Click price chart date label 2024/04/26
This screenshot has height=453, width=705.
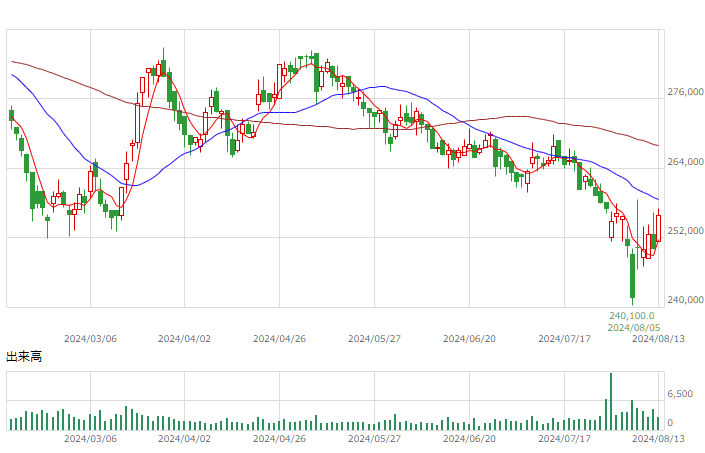coord(279,339)
